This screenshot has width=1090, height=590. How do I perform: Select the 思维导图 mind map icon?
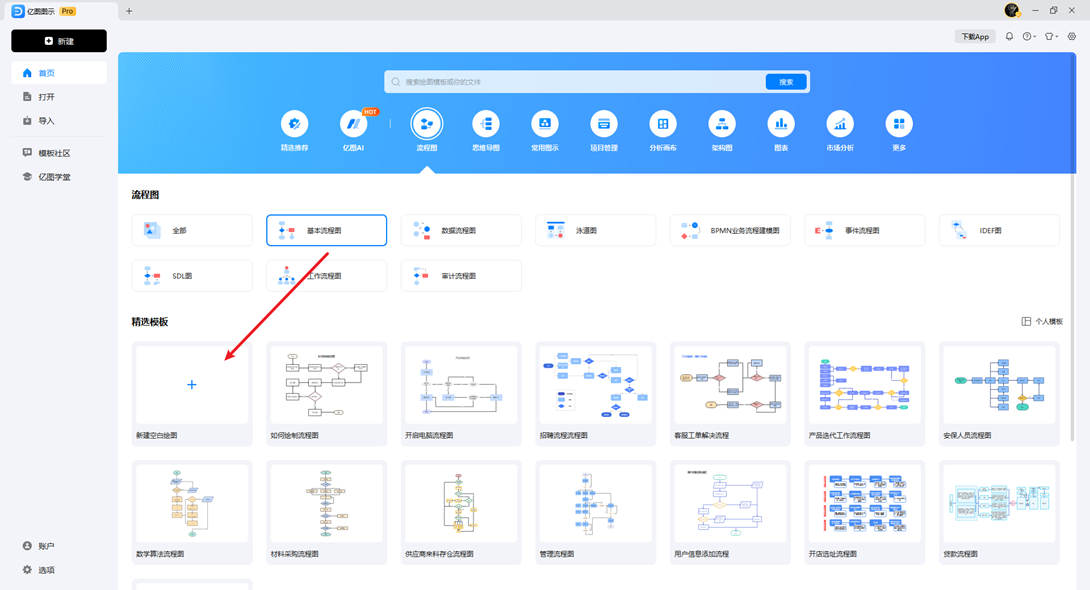[486, 124]
